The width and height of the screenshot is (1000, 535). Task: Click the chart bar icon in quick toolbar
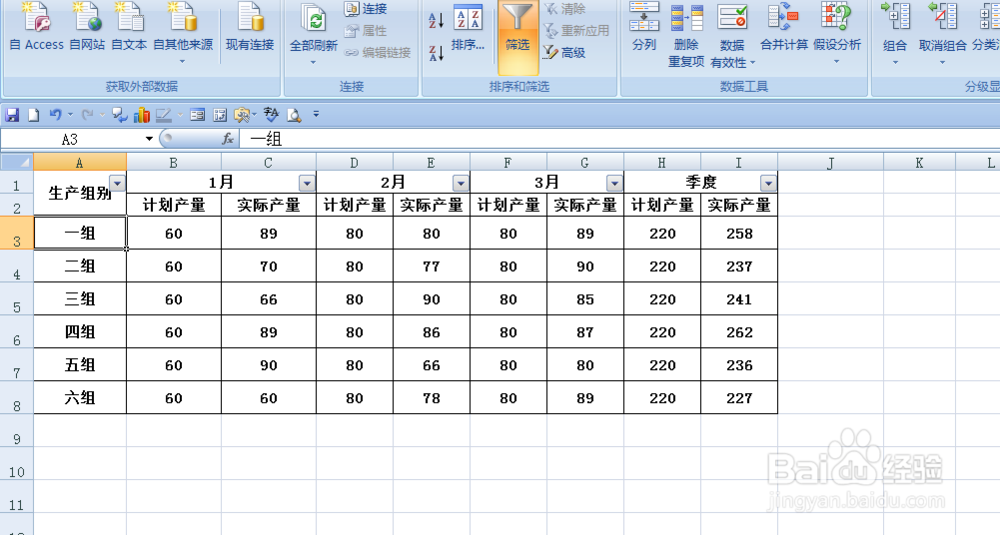coord(142,115)
